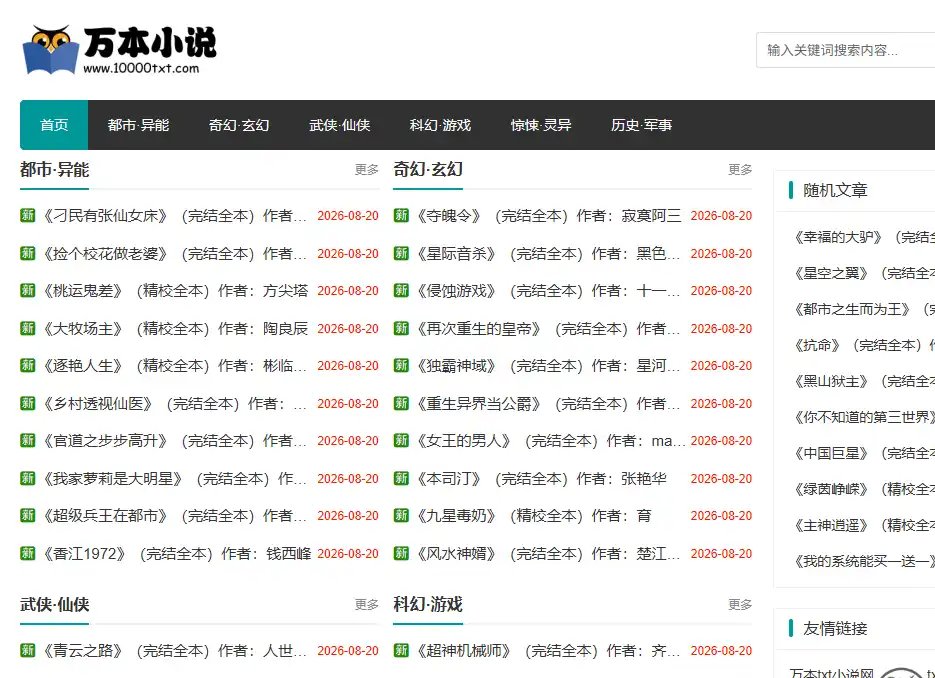
Task: Click the green 新 icon beside 《青云之路》
Action: 27,650
